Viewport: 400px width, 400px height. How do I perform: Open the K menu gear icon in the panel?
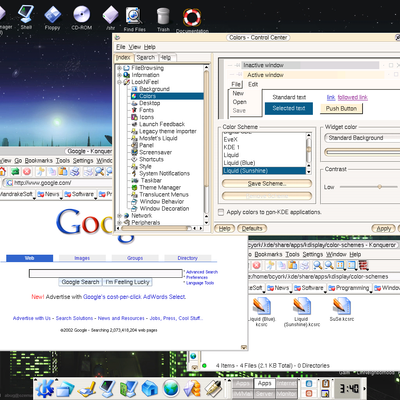(45, 388)
